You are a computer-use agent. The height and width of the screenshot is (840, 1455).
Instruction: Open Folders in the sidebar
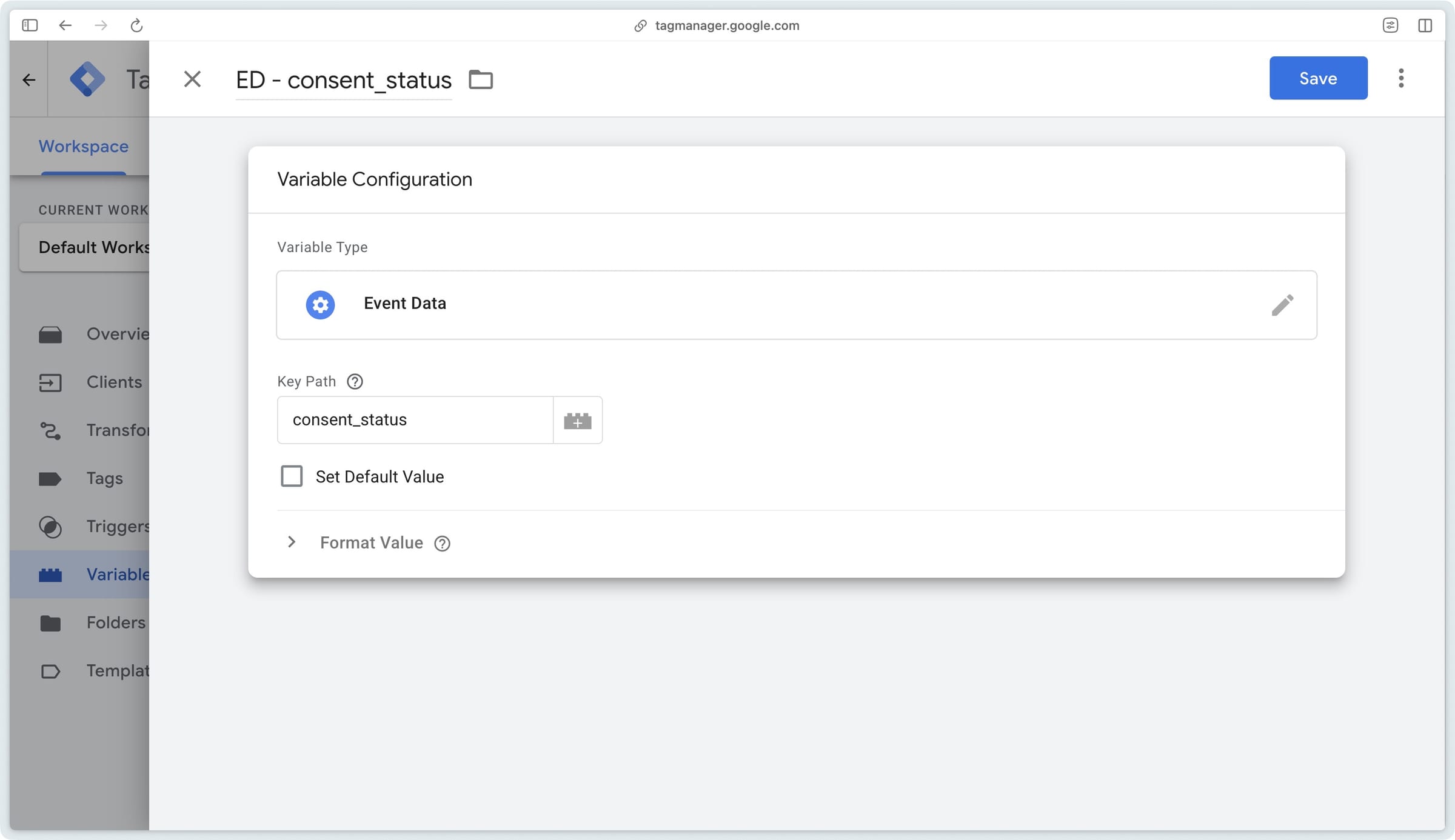pos(79,622)
